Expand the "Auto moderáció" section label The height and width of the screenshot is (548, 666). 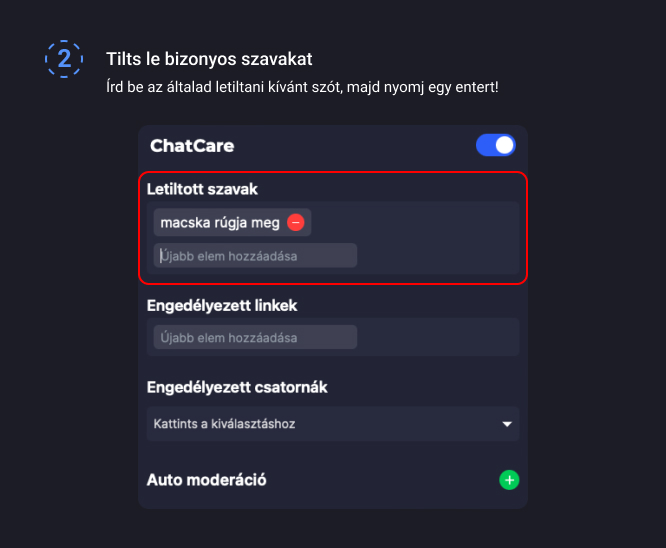[206, 480]
